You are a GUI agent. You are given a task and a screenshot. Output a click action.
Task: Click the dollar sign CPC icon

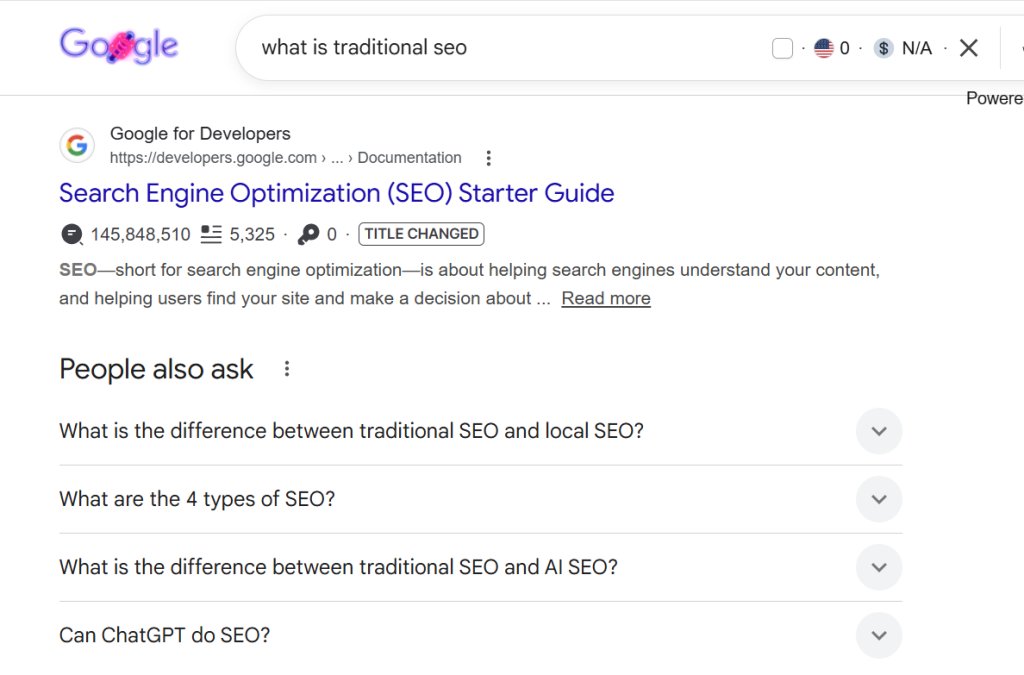(x=883, y=48)
